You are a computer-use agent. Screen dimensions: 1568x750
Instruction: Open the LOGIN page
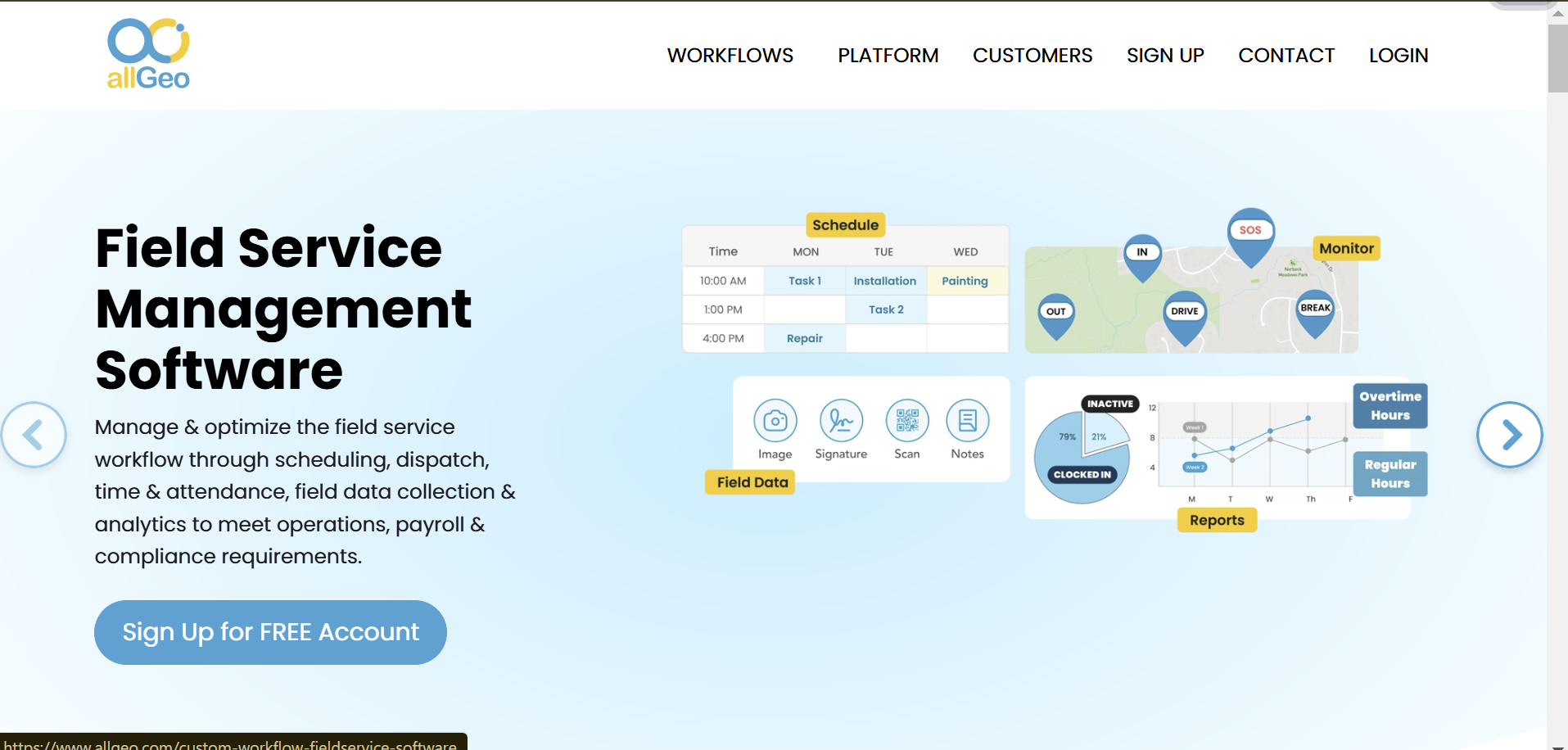pyautogui.click(x=1399, y=56)
